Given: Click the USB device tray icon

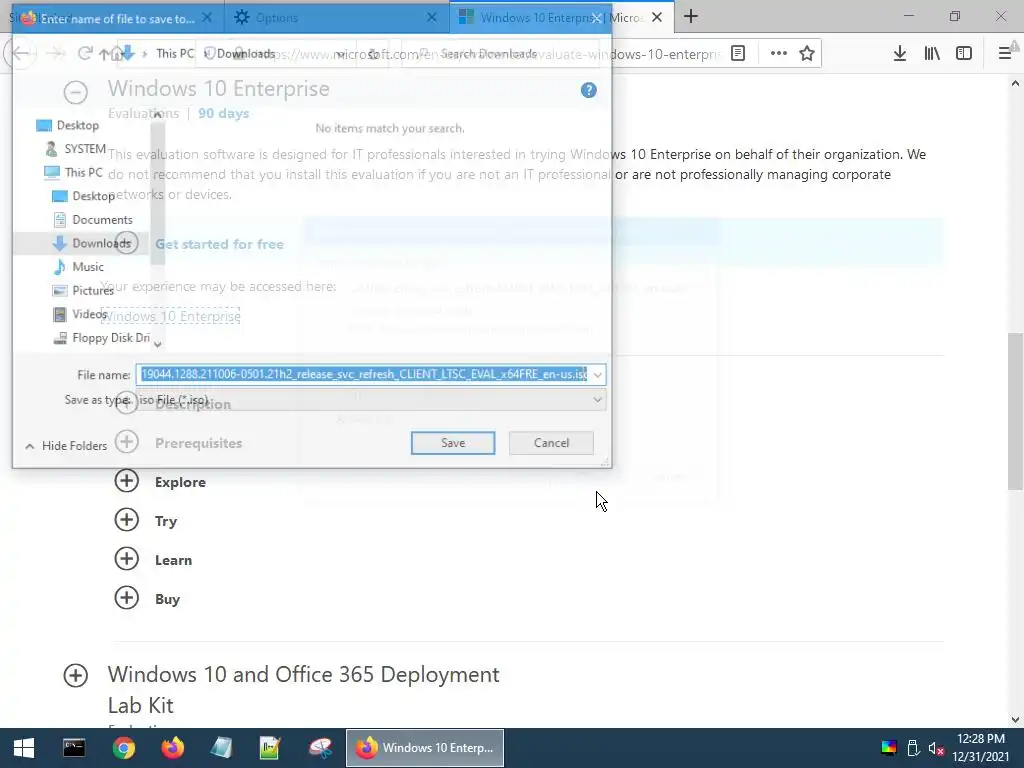Looking at the screenshot, I should [913, 748].
